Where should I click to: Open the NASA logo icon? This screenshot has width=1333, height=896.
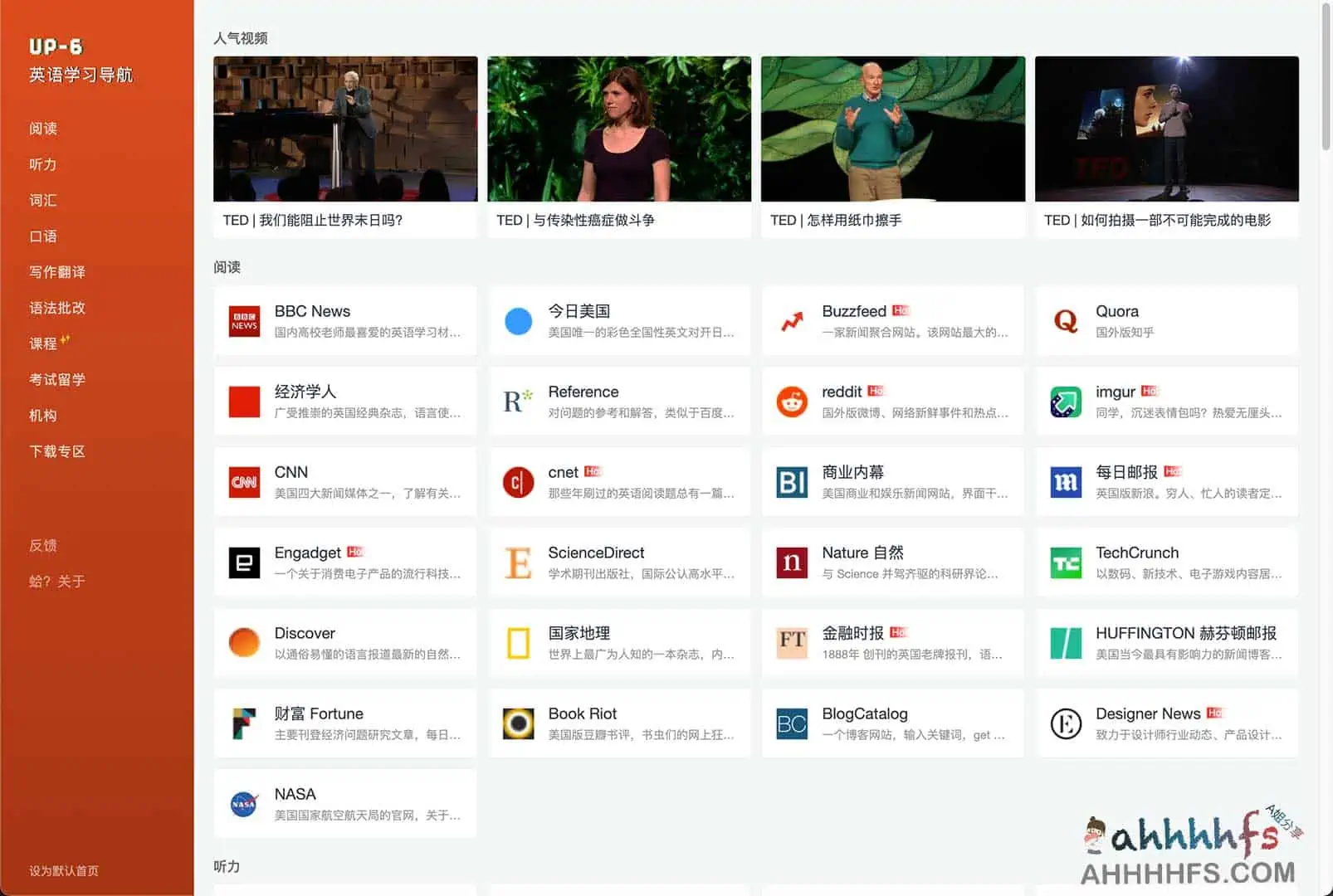click(x=244, y=804)
